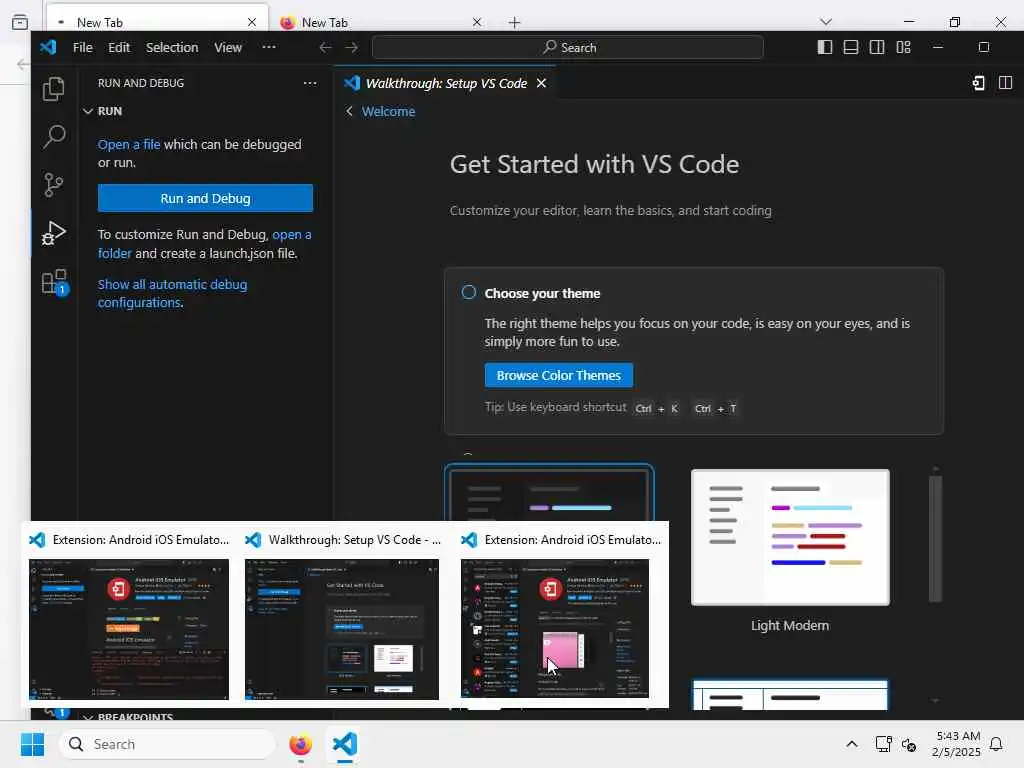Select the Choose your theme step radio
1024x768 pixels.
tap(469, 292)
